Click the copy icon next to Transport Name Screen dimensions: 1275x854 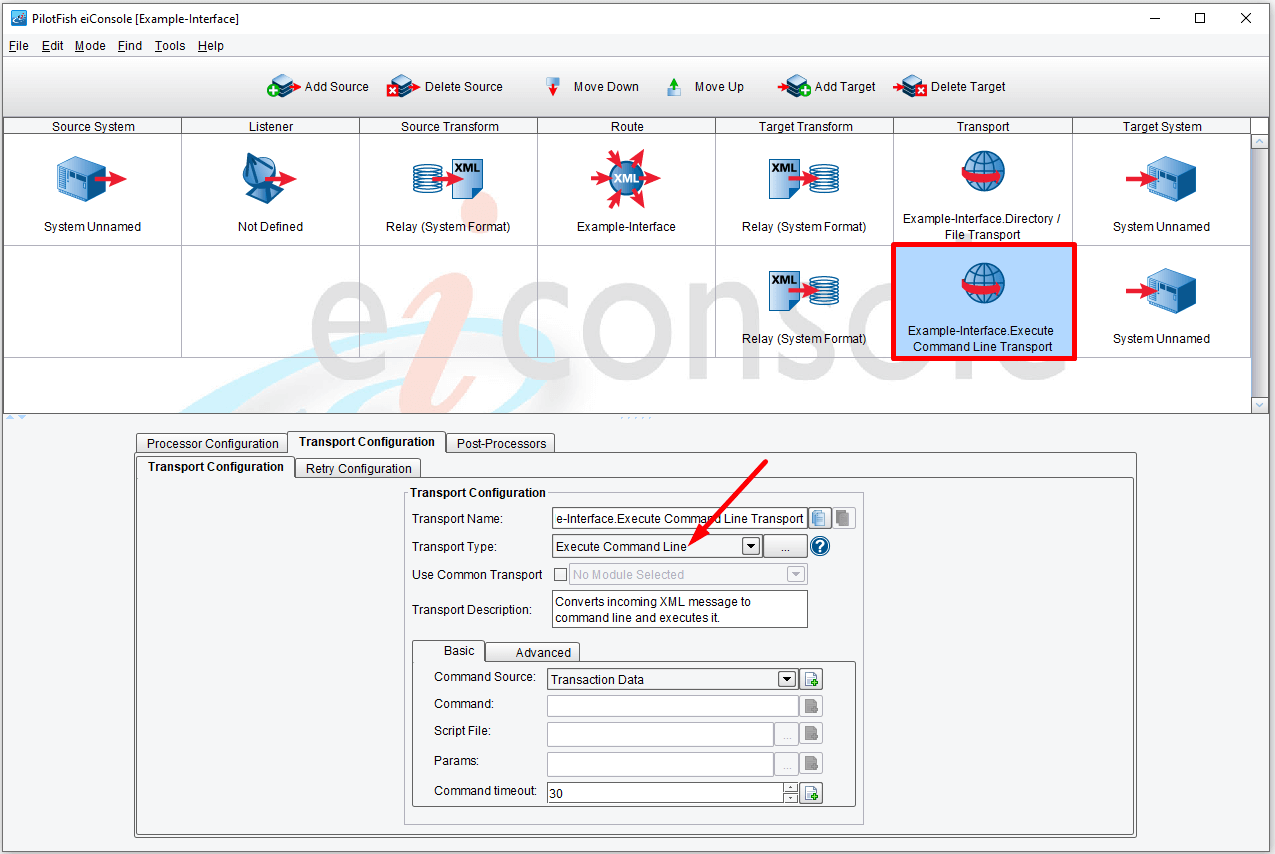[820, 518]
